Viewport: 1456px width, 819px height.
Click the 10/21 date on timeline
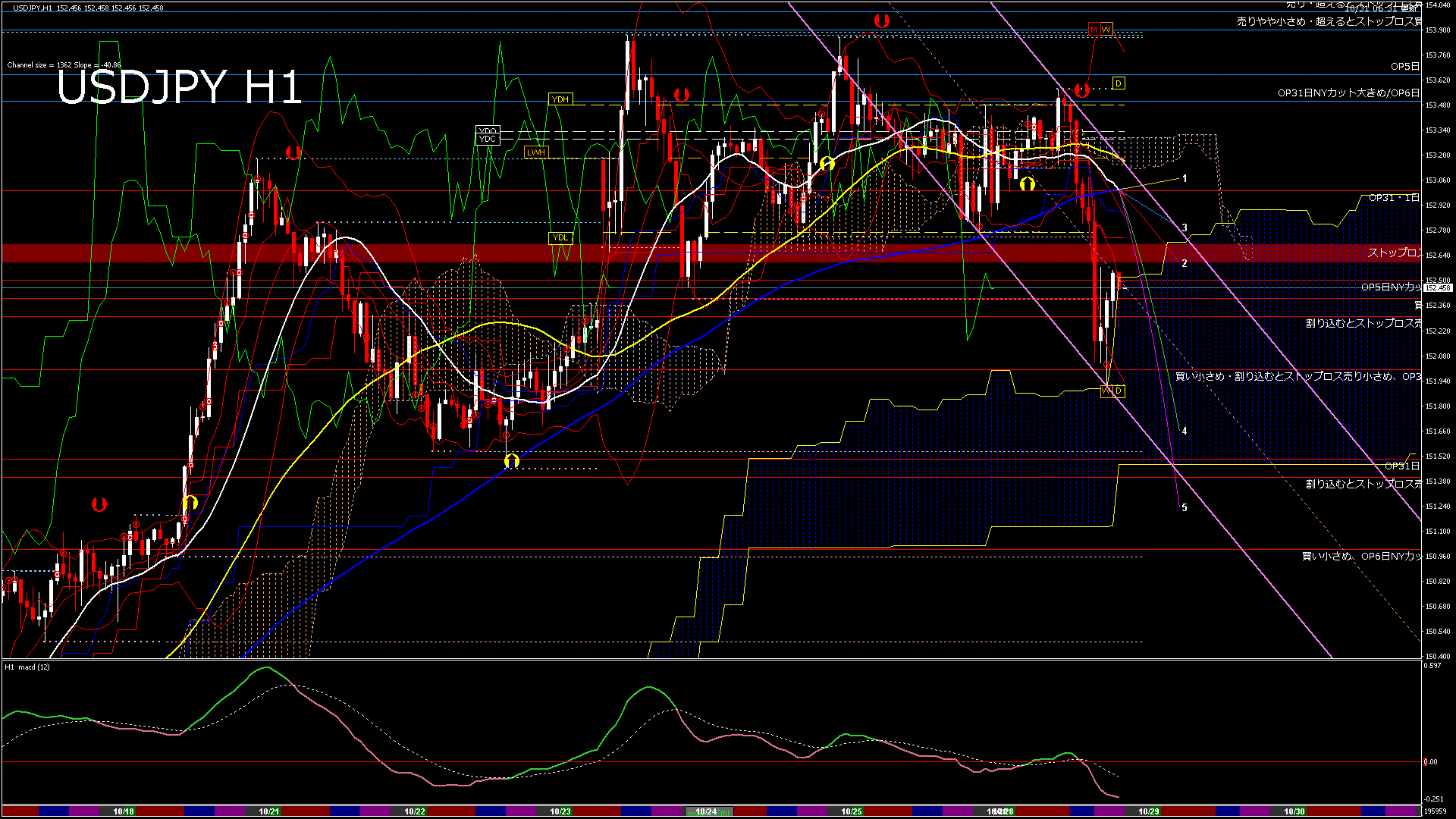[269, 811]
